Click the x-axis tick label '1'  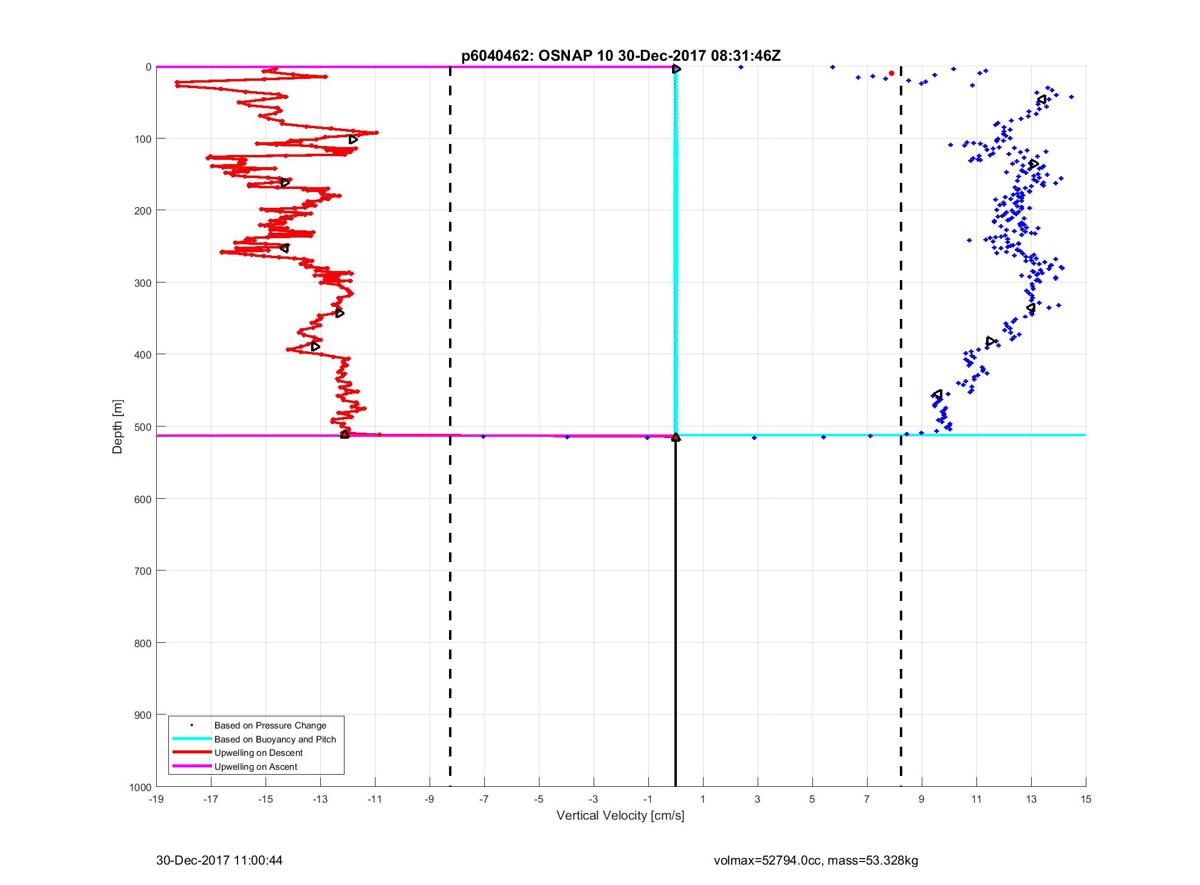click(703, 799)
